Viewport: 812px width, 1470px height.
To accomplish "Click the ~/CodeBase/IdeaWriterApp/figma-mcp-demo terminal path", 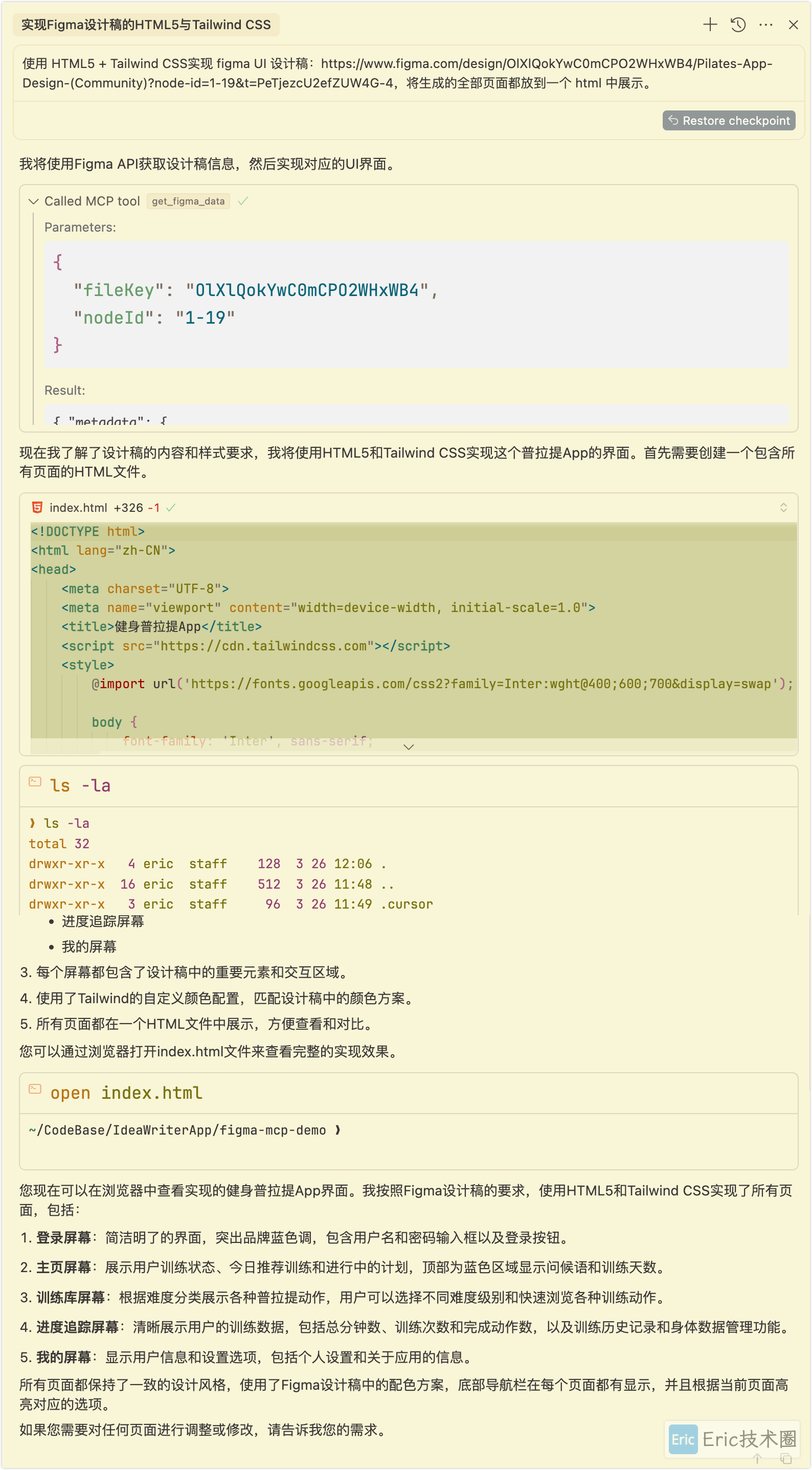I will click(177, 1130).
